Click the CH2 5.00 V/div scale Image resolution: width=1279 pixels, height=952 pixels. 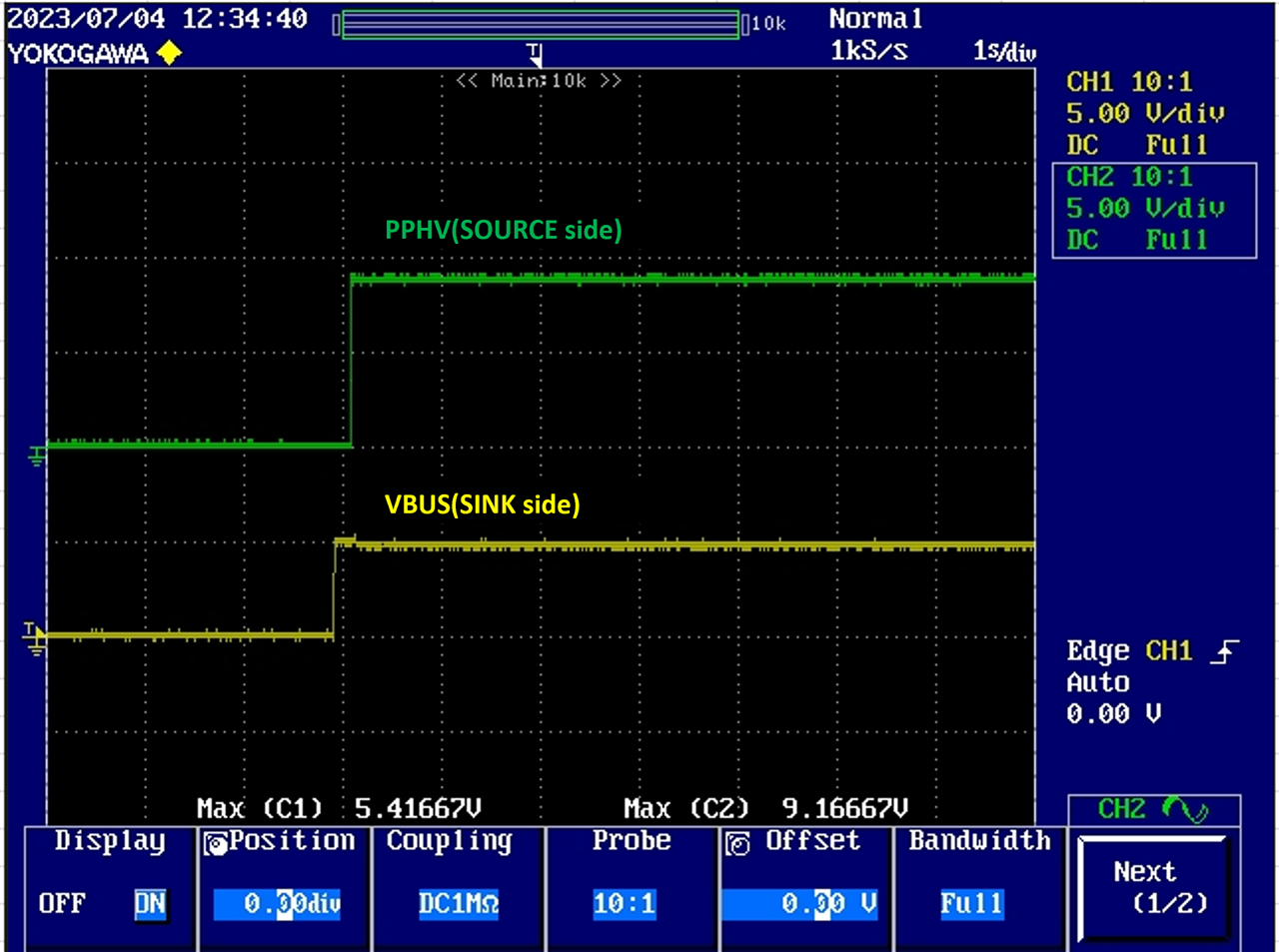[x=1146, y=209]
